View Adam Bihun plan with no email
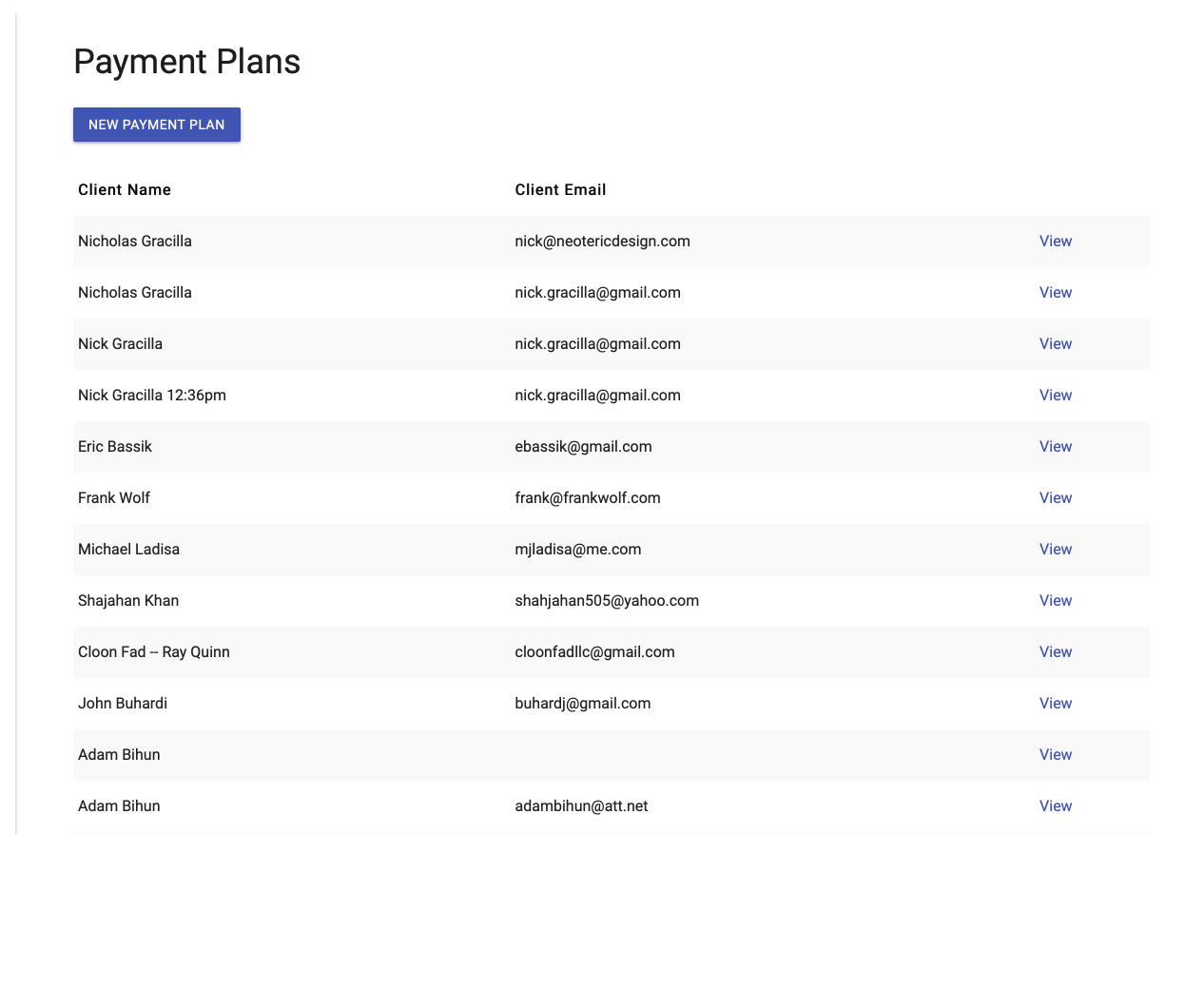This screenshot has width=1185, height=1008. 1055,755
